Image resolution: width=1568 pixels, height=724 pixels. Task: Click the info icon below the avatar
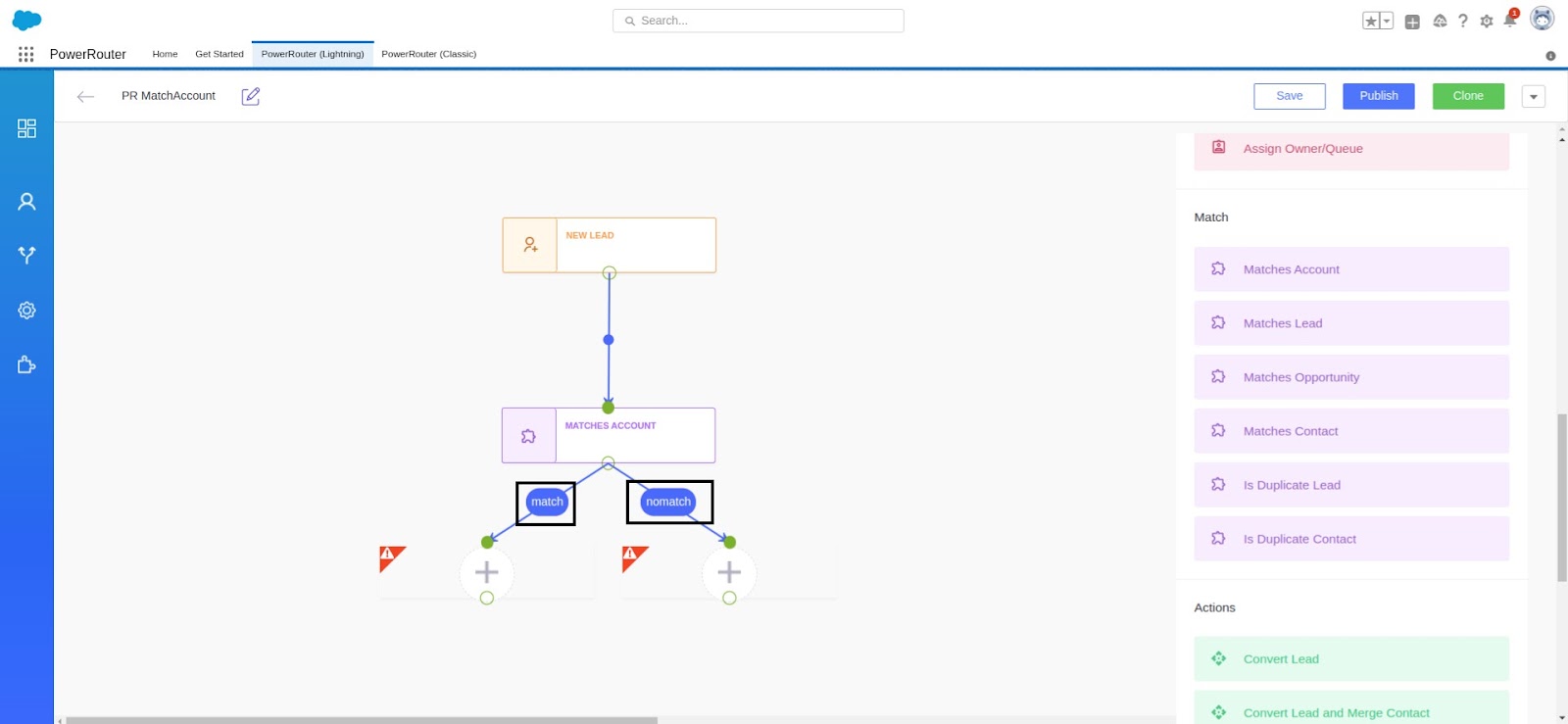pos(1550,56)
